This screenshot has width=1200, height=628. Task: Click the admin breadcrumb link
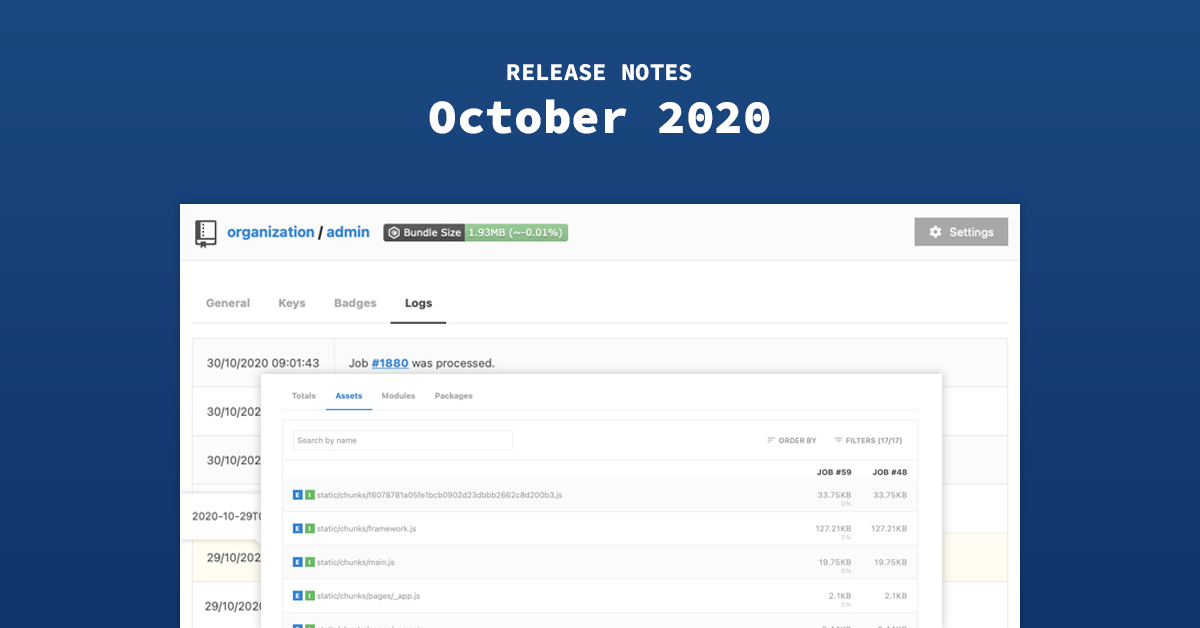(x=348, y=231)
